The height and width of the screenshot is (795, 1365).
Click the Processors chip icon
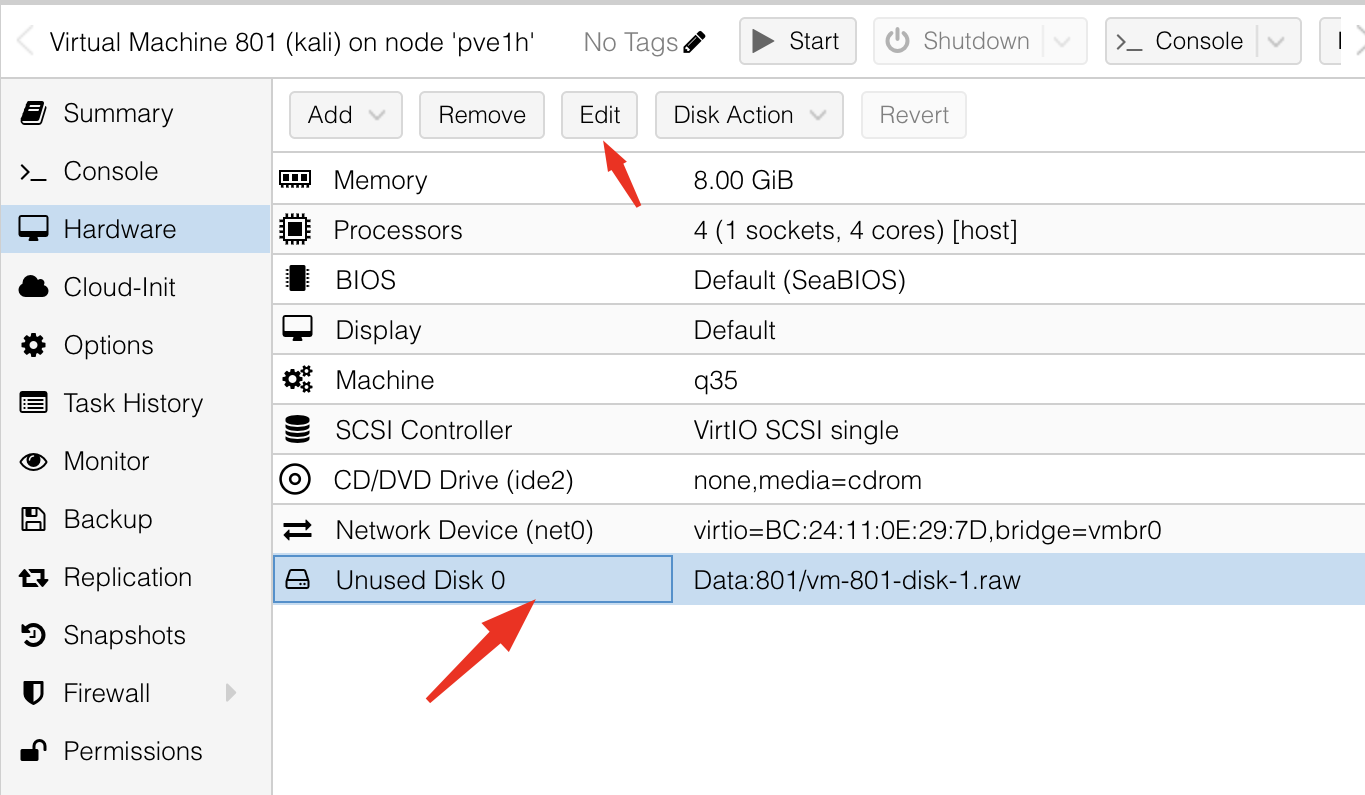point(295,230)
